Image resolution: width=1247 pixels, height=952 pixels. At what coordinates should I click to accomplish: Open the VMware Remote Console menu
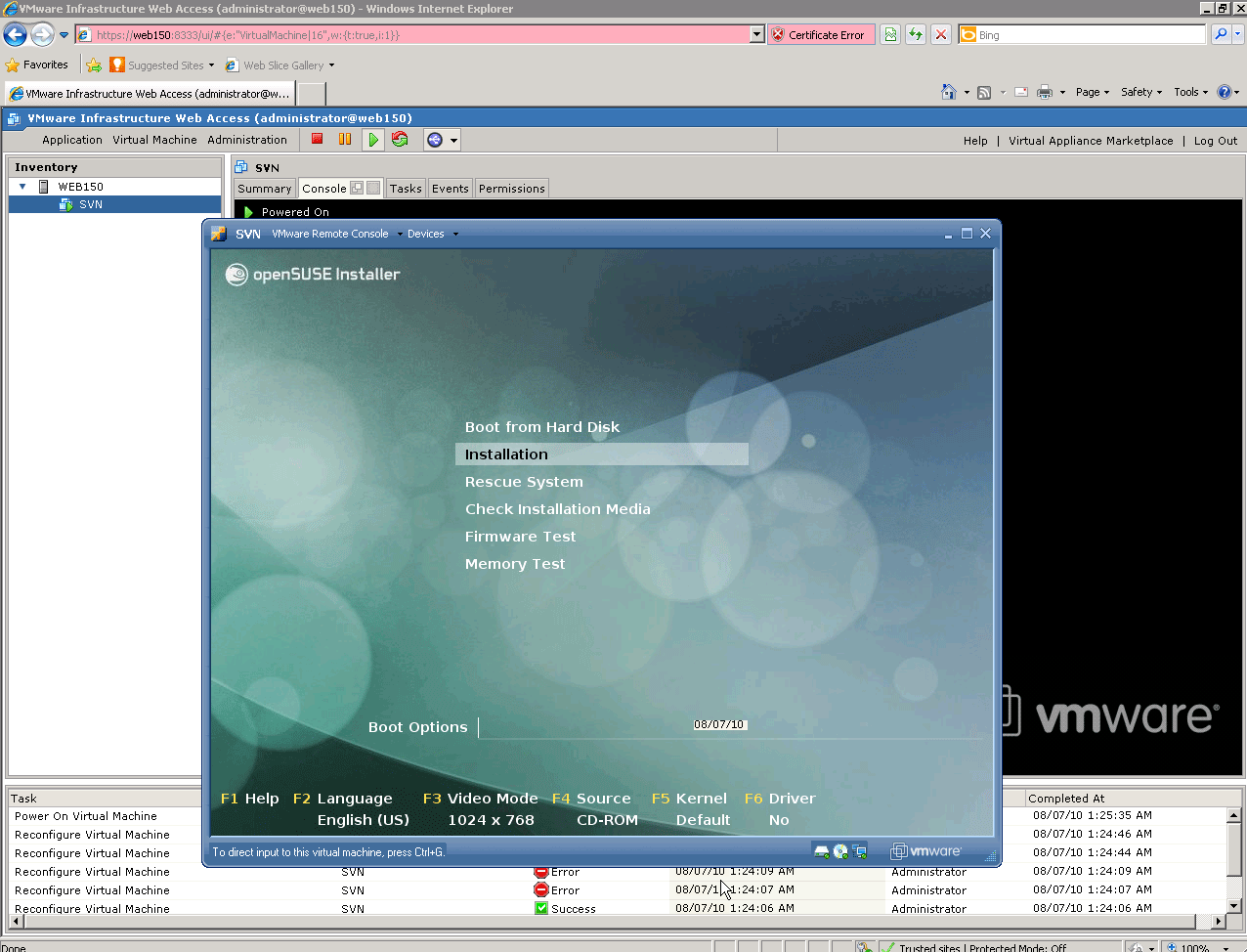click(336, 234)
